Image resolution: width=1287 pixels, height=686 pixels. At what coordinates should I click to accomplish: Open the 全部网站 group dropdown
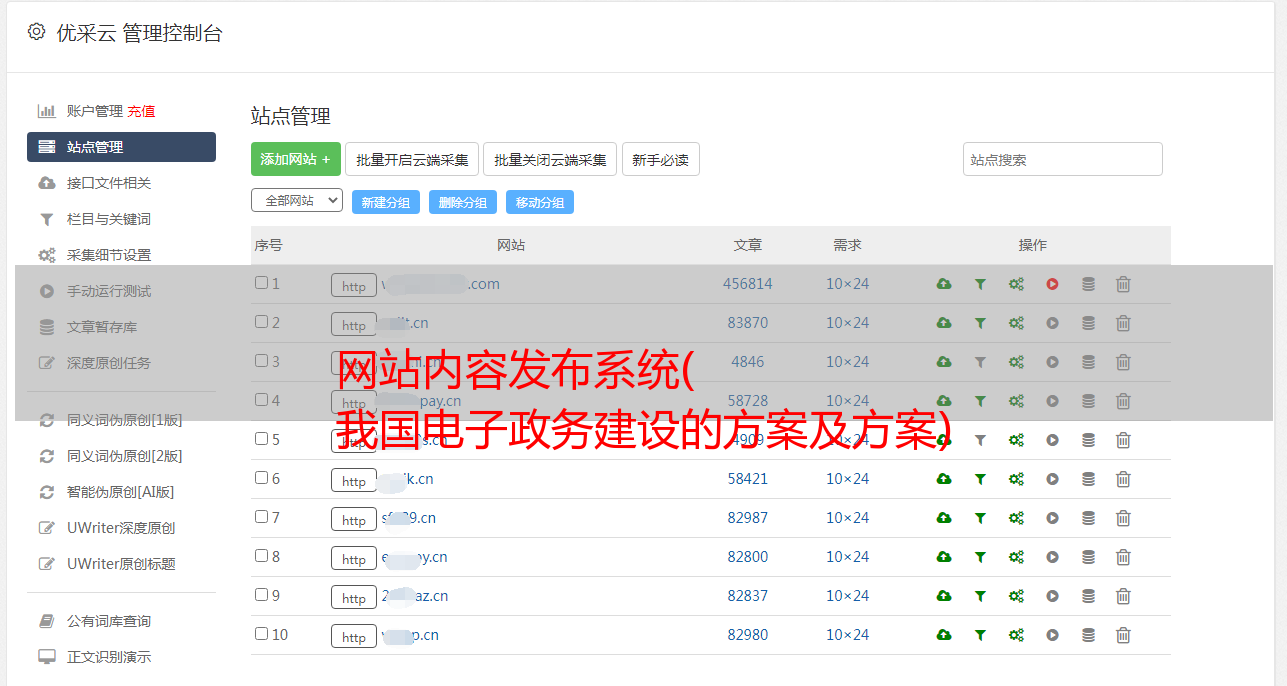coord(297,200)
